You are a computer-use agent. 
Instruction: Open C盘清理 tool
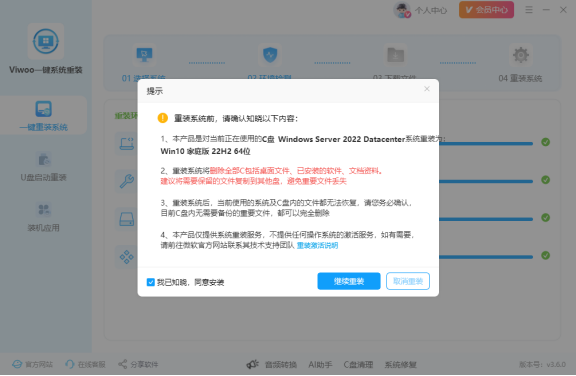click(x=358, y=365)
